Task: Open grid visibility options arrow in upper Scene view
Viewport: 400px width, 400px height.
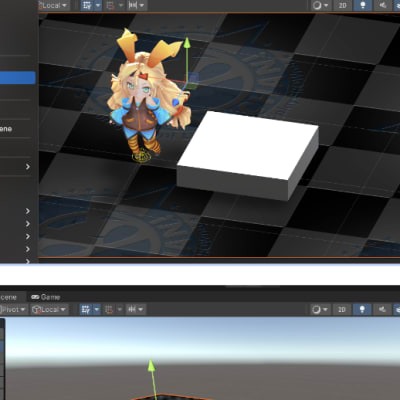Action: [98, 5]
